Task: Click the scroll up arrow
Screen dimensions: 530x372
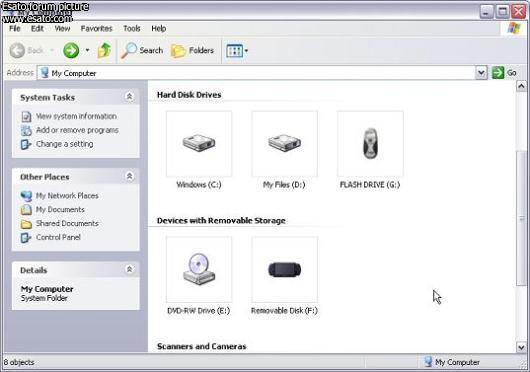Action: (521, 86)
